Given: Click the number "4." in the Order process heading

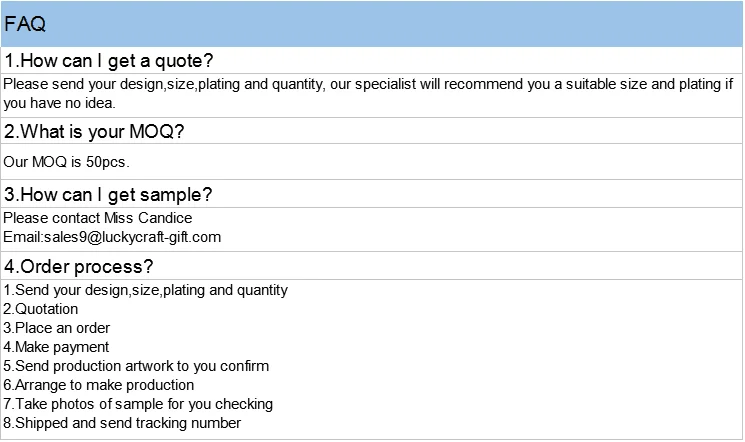Looking at the screenshot, I should pos(11,266).
